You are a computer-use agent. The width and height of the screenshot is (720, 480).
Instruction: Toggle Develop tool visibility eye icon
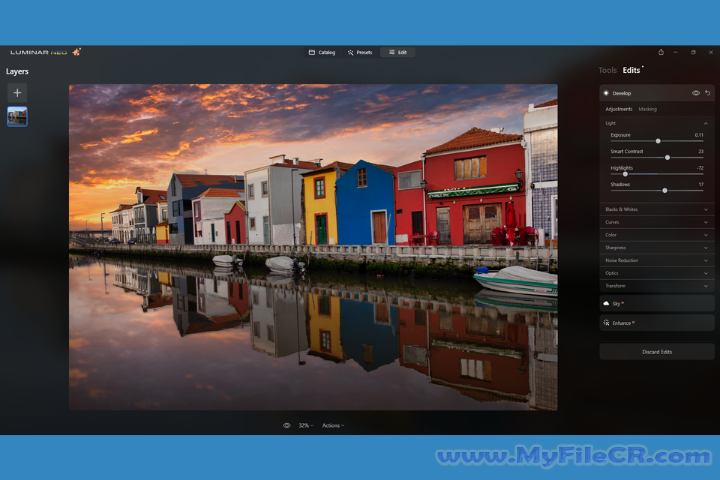(696, 93)
